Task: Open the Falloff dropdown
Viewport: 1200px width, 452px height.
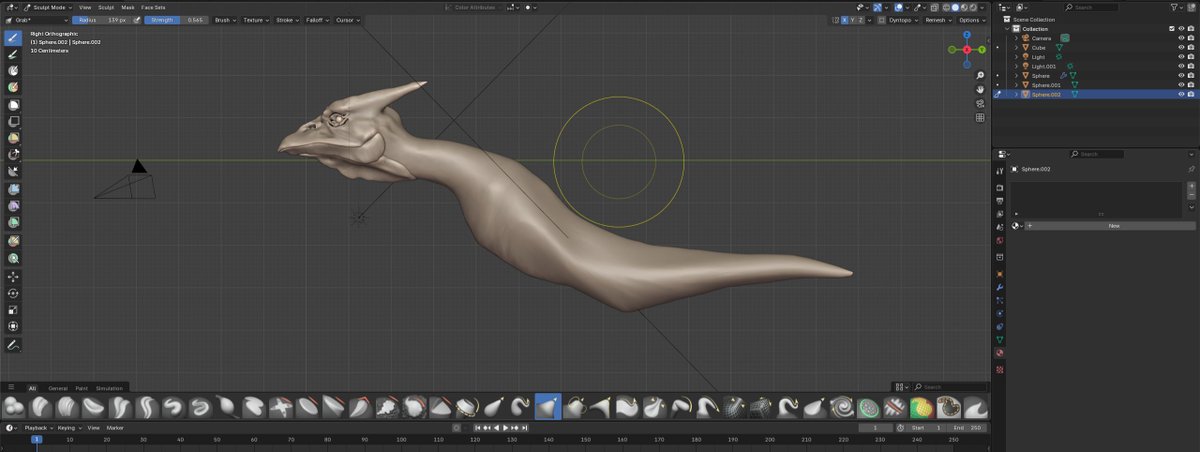Action: (x=317, y=20)
